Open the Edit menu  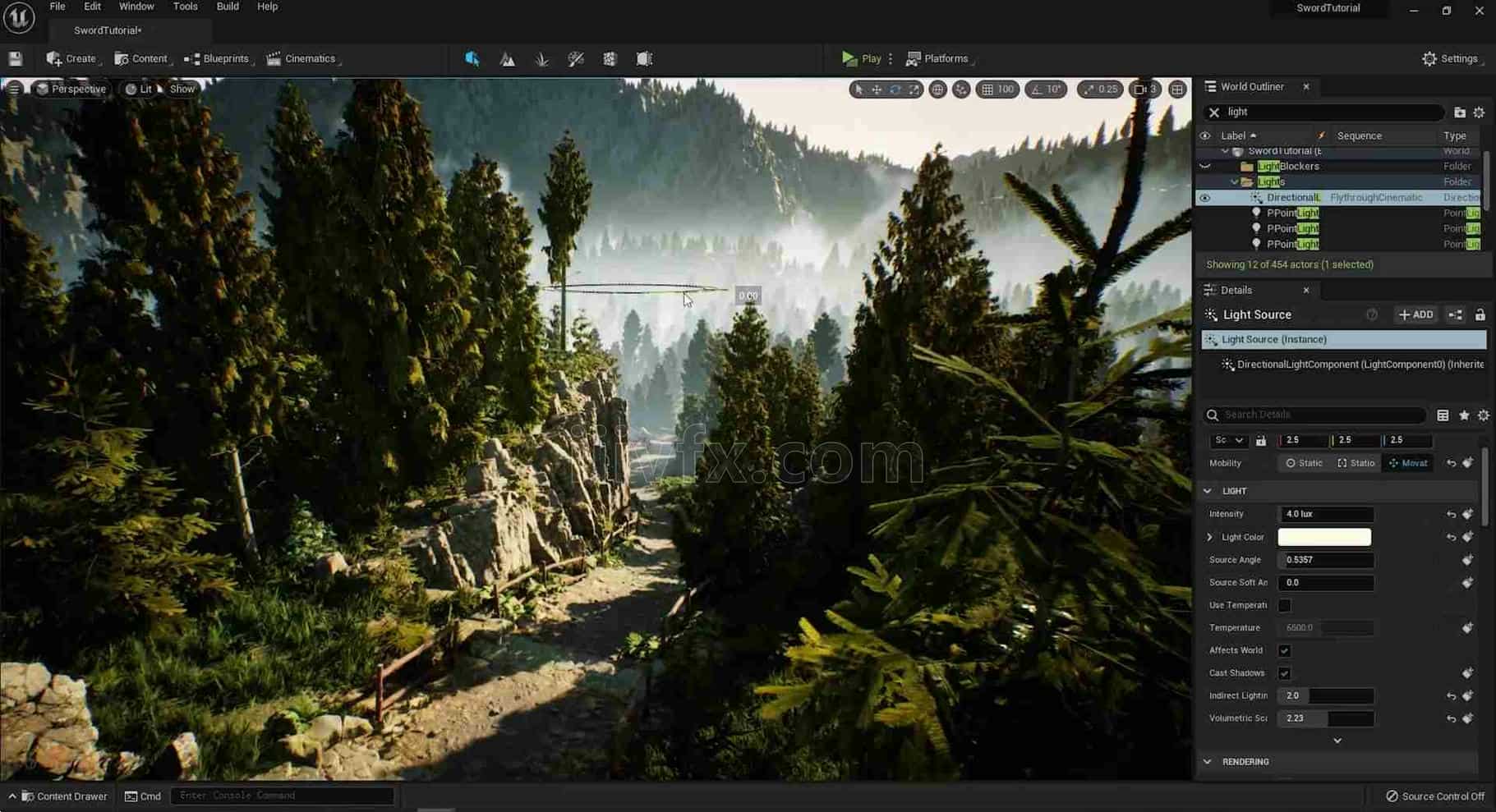92,7
